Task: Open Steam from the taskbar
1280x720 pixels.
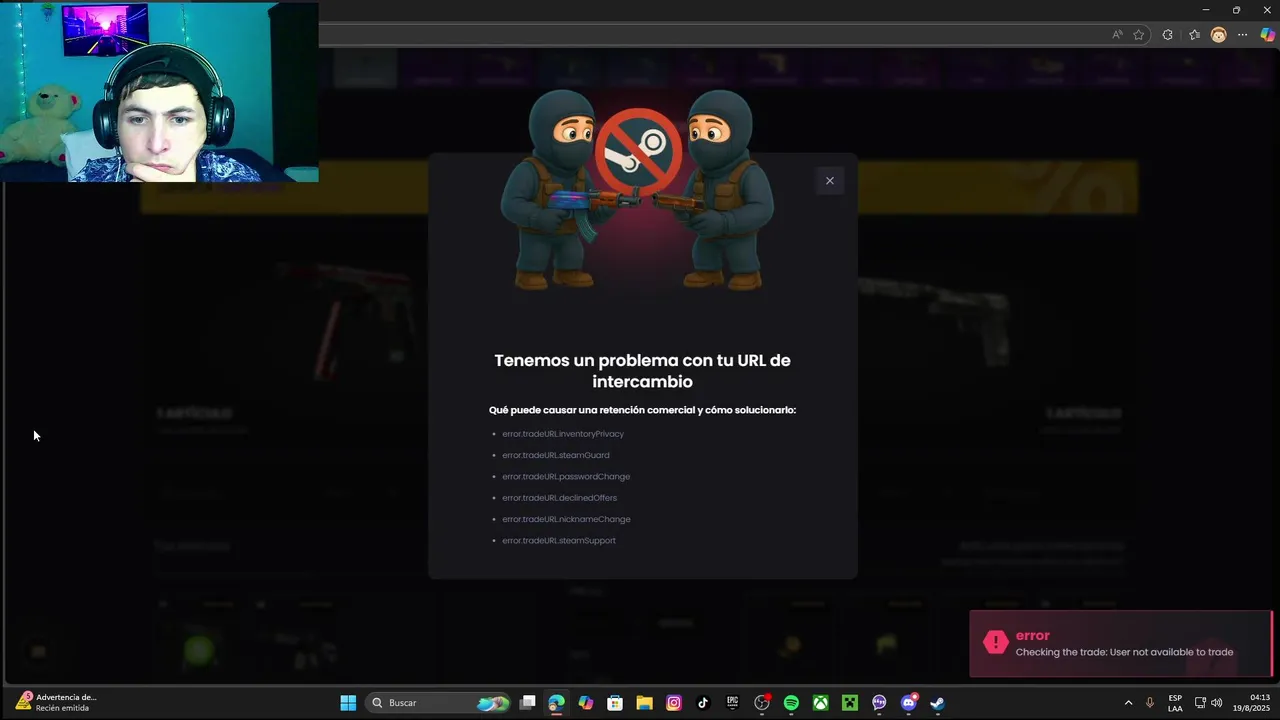Action: point(937,703)
